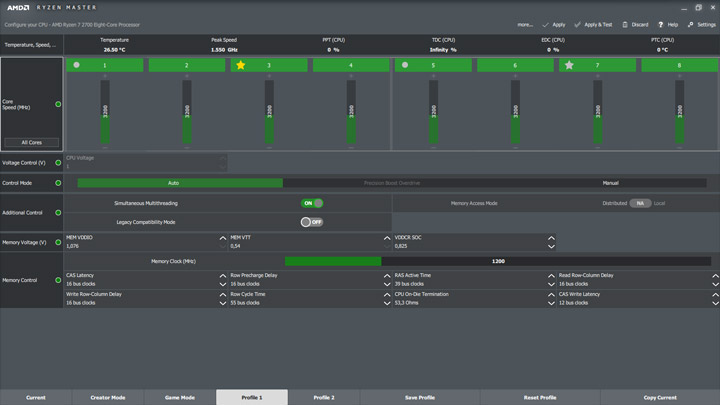
Task: Click the core 4 green header
Action: 351,65
